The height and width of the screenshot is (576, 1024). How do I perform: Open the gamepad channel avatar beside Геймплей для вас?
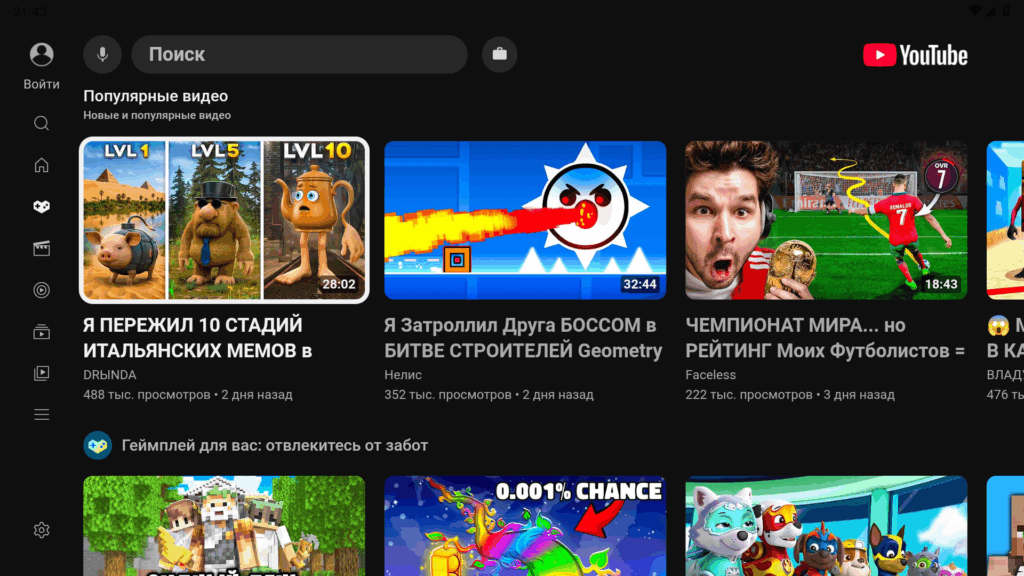97,445
